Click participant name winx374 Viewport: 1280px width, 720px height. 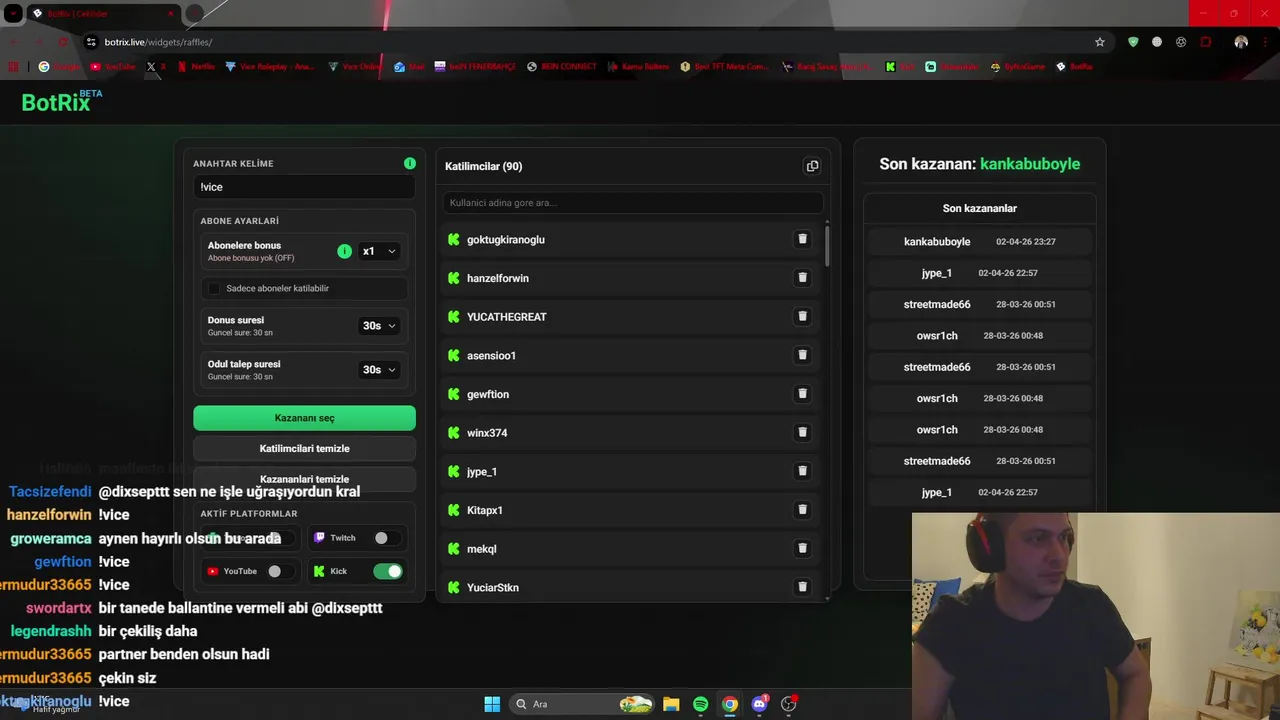pos(487,433)
